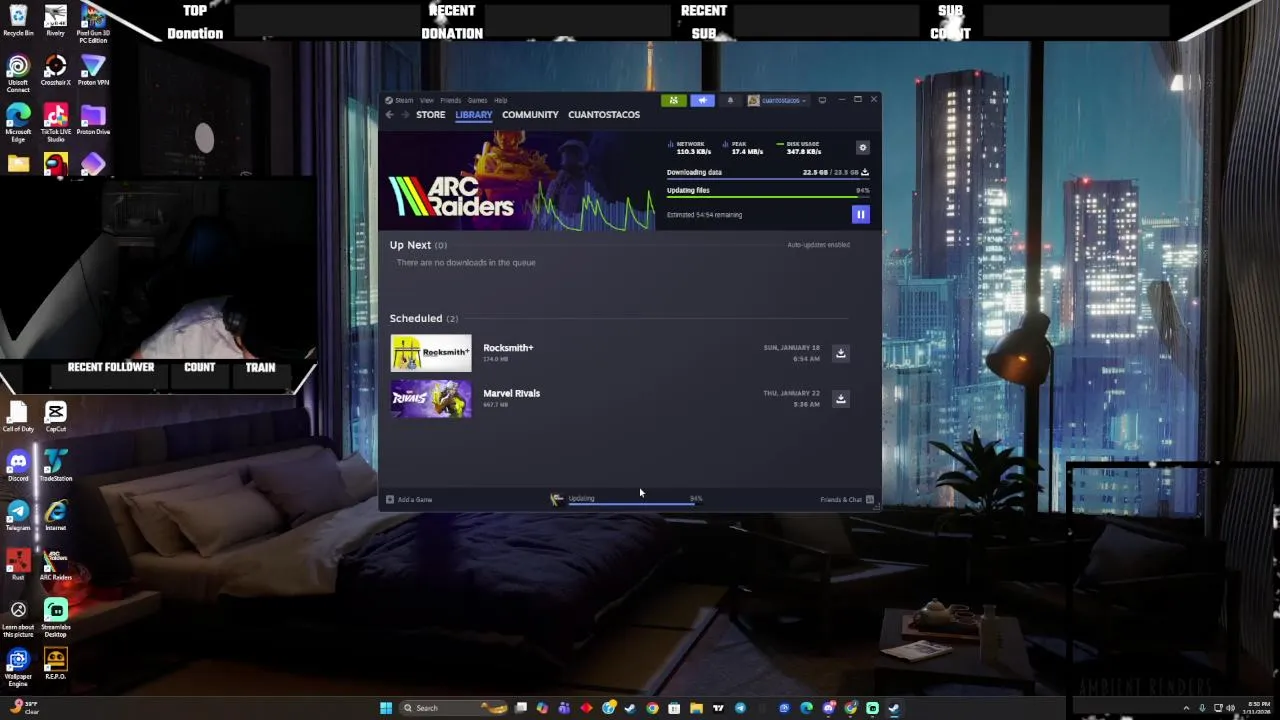
Task: Open the Games menu
Action: click(x=478, y=100)
